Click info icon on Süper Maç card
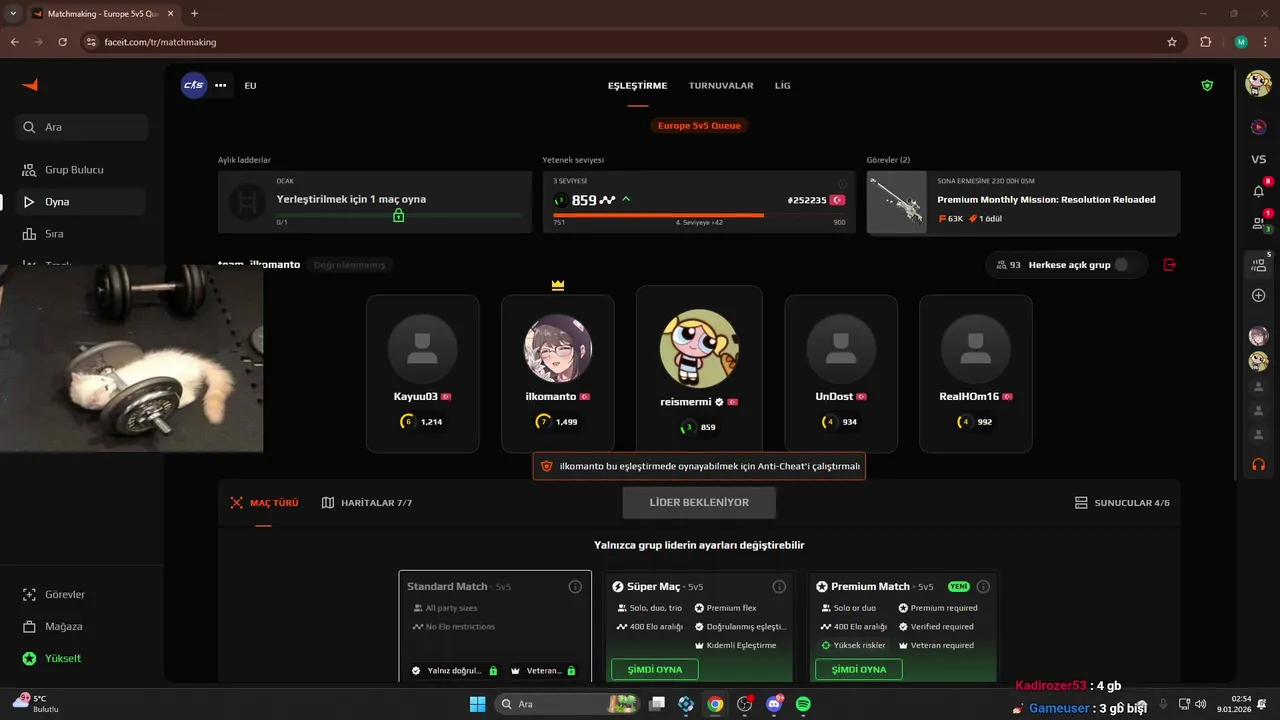 779,587
